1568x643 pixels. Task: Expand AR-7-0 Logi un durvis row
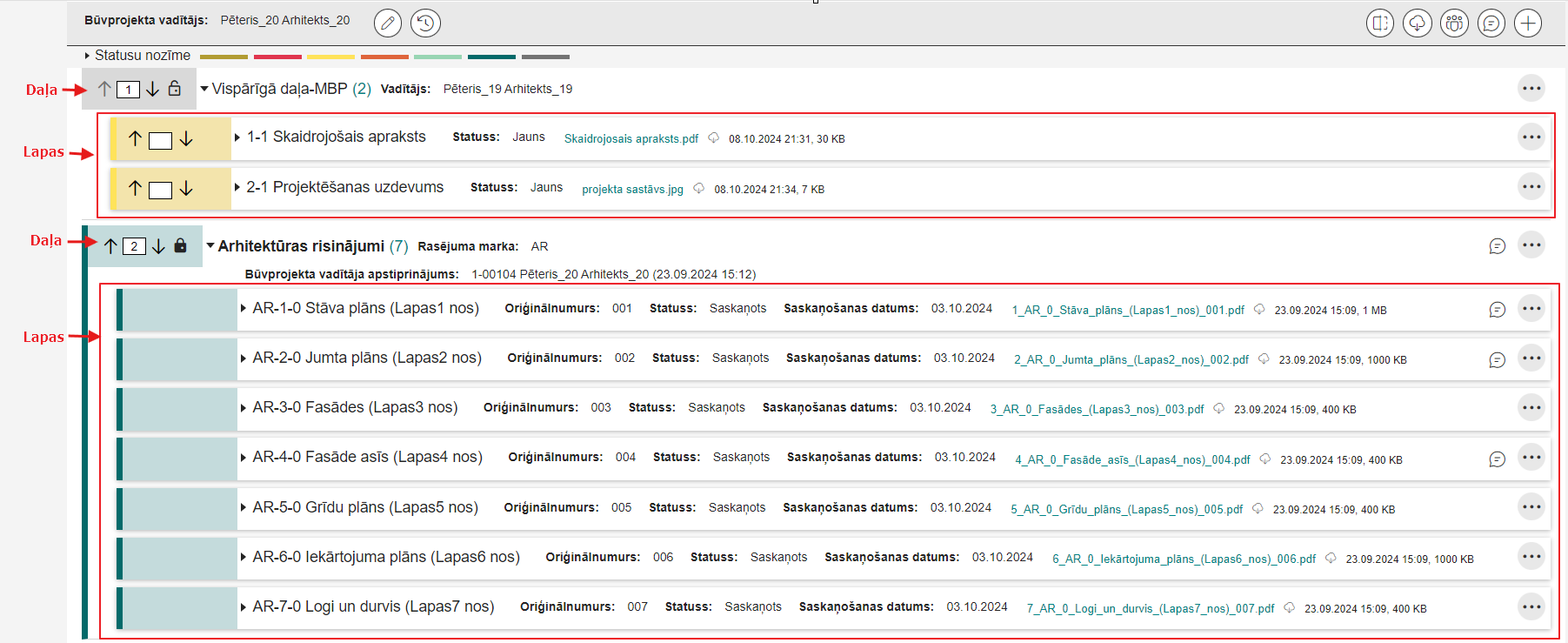tap(244, 606)
